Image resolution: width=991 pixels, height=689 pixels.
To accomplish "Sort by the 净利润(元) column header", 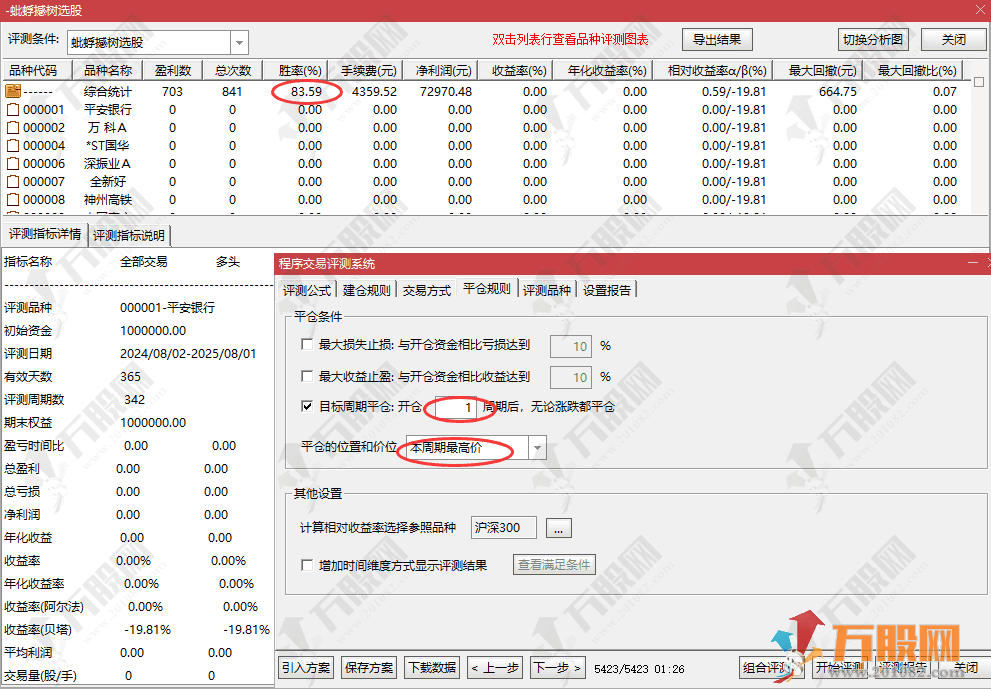I will pyautogui.click(x=443, y=70).
